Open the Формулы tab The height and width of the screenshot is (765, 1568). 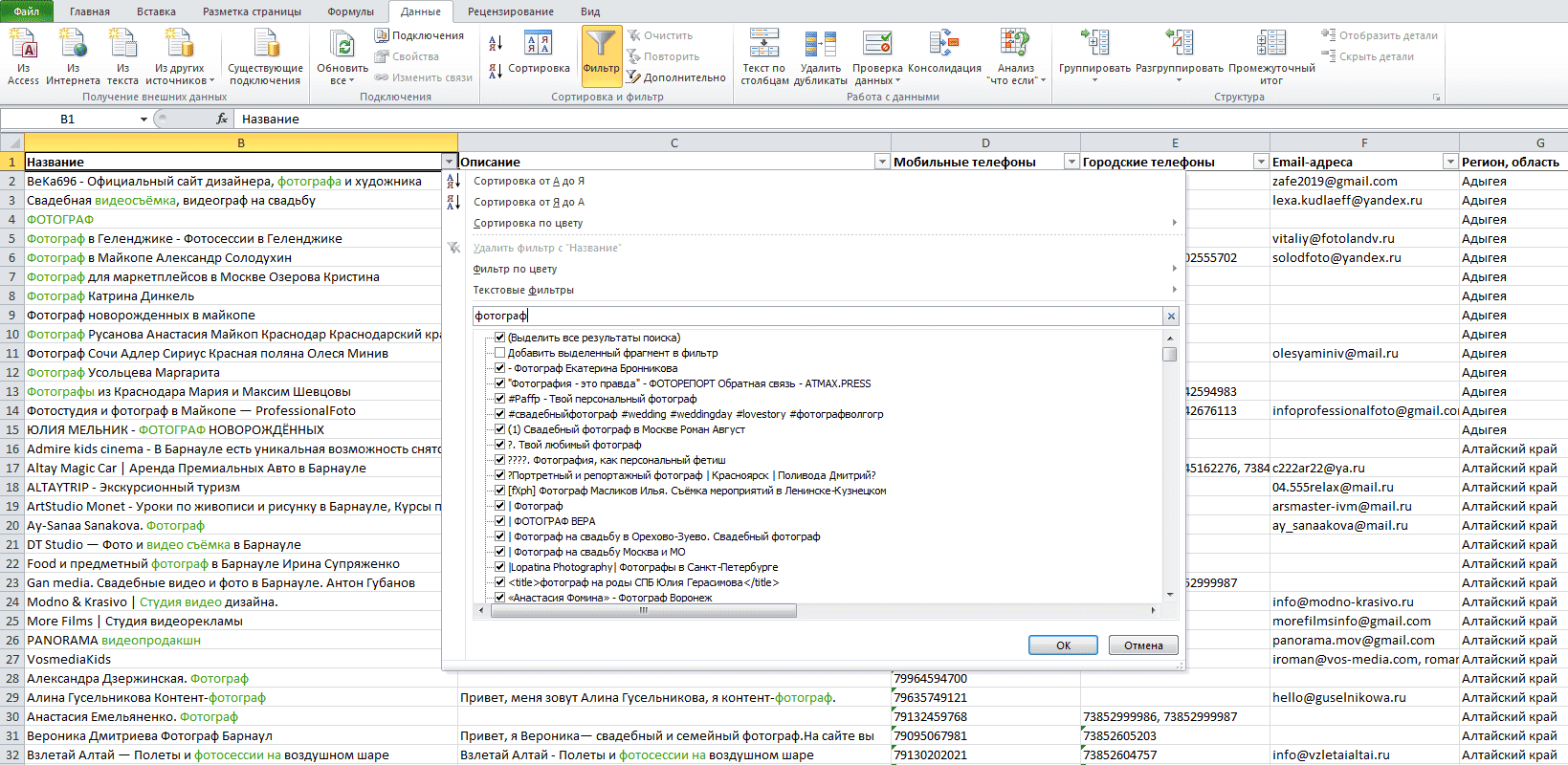(x=351, y=11)
